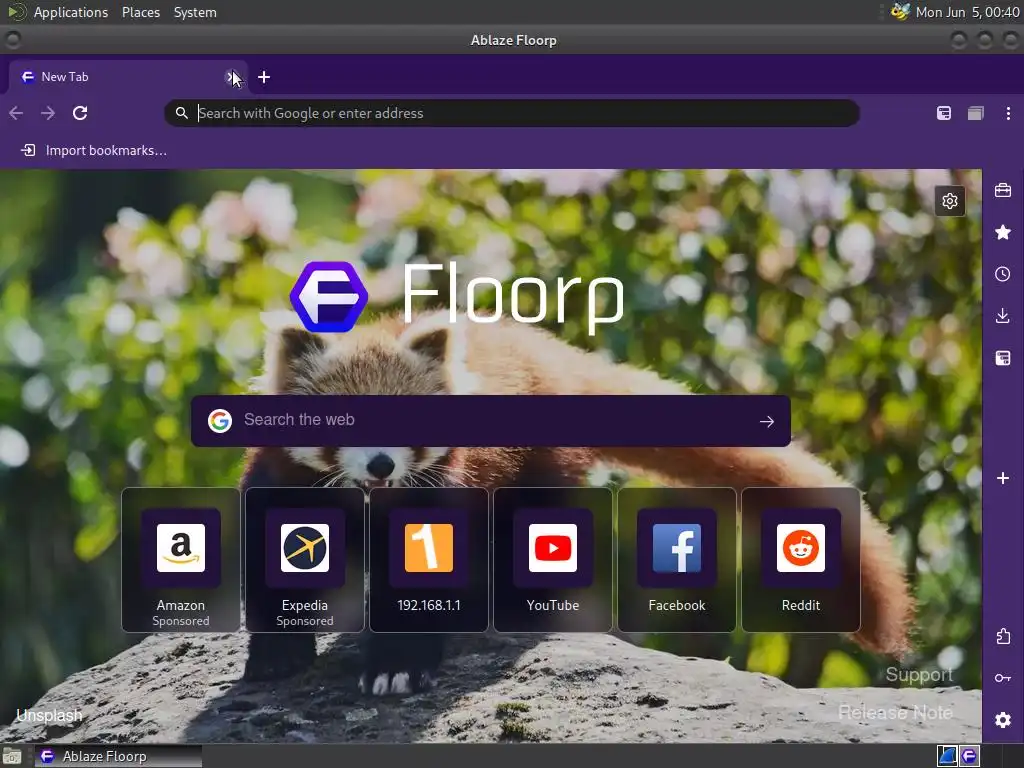Open the Support link
The width and height of the screenshot is (1024, 768).
click(x=919, y=675)
